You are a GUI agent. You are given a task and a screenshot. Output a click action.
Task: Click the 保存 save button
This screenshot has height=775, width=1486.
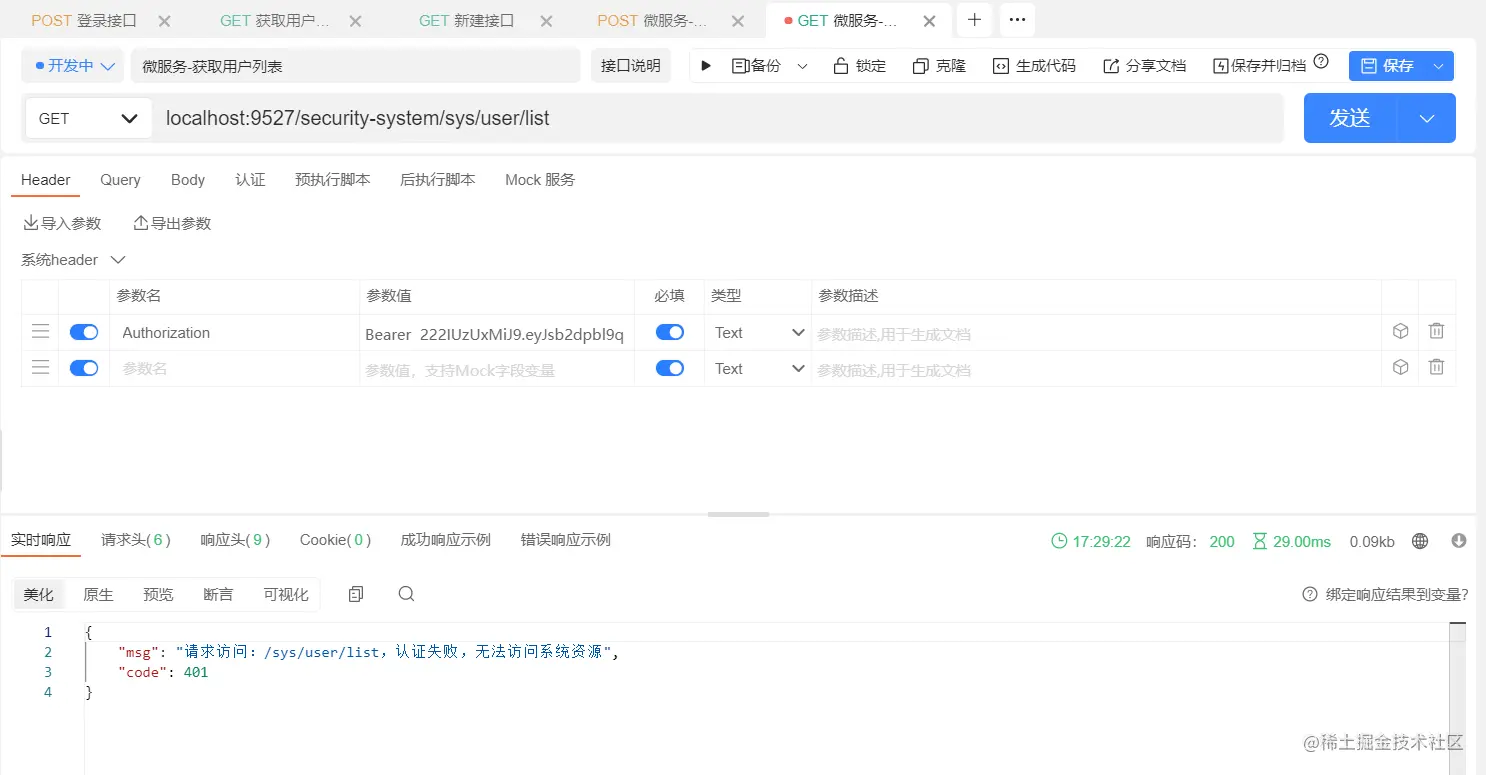coord(1389,66)
